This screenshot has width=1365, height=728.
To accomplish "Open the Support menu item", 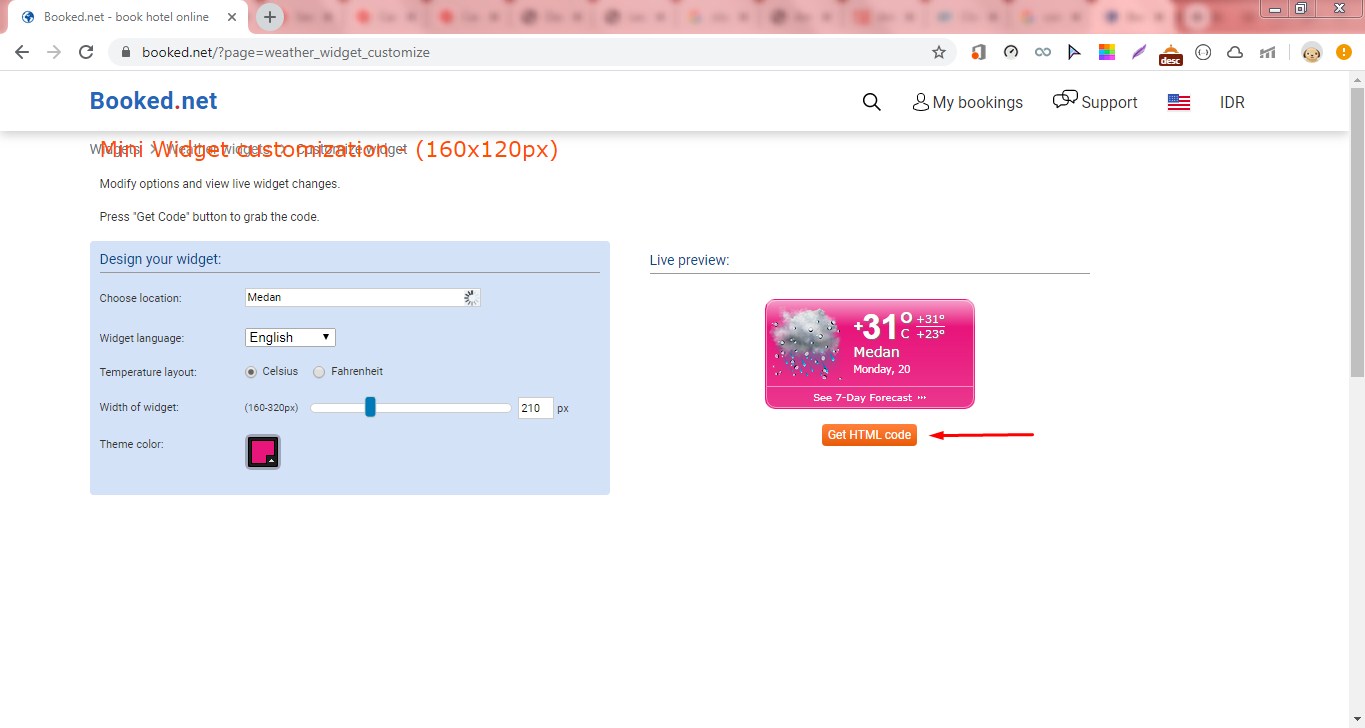I will 1095,101.
